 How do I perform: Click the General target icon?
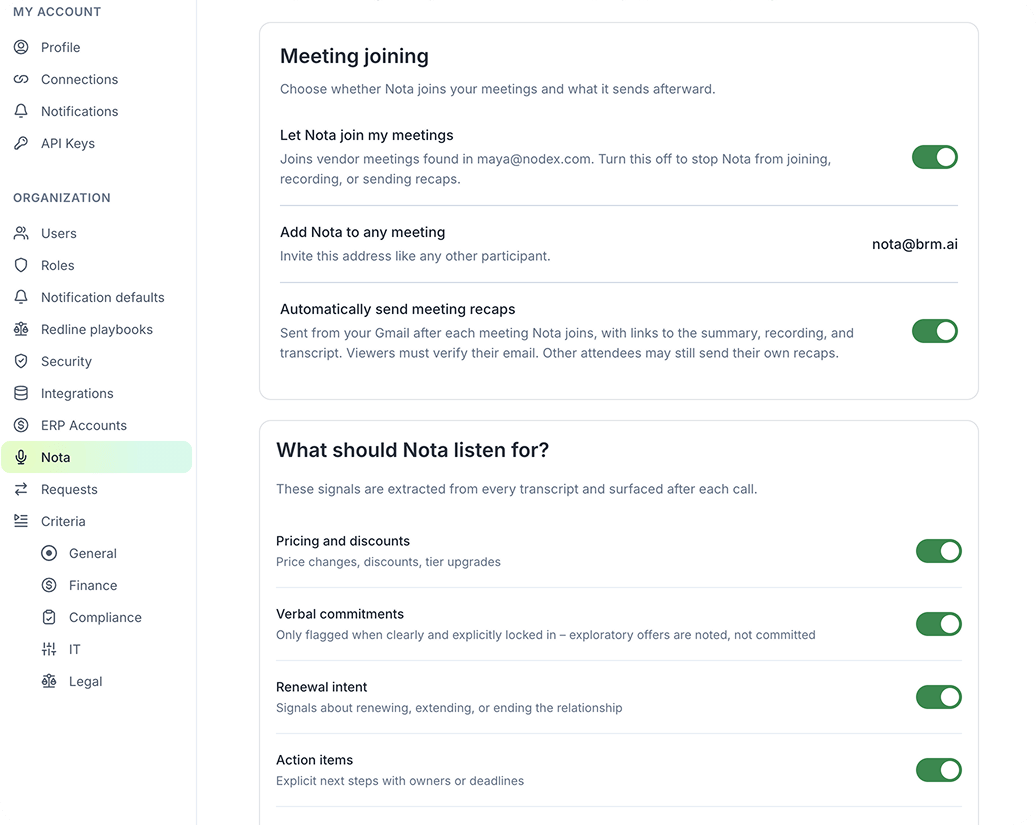point(49,554)
